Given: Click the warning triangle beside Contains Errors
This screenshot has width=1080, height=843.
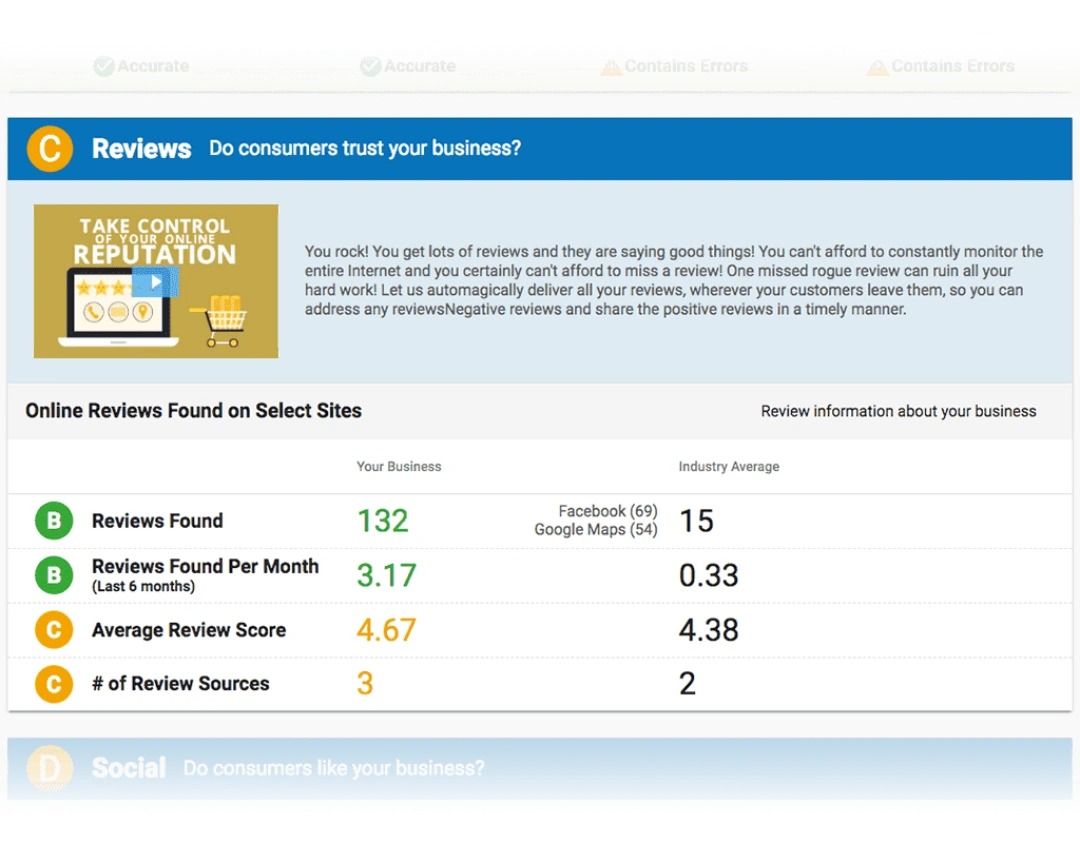Looking at the screenshot, I should click(612, 66).
